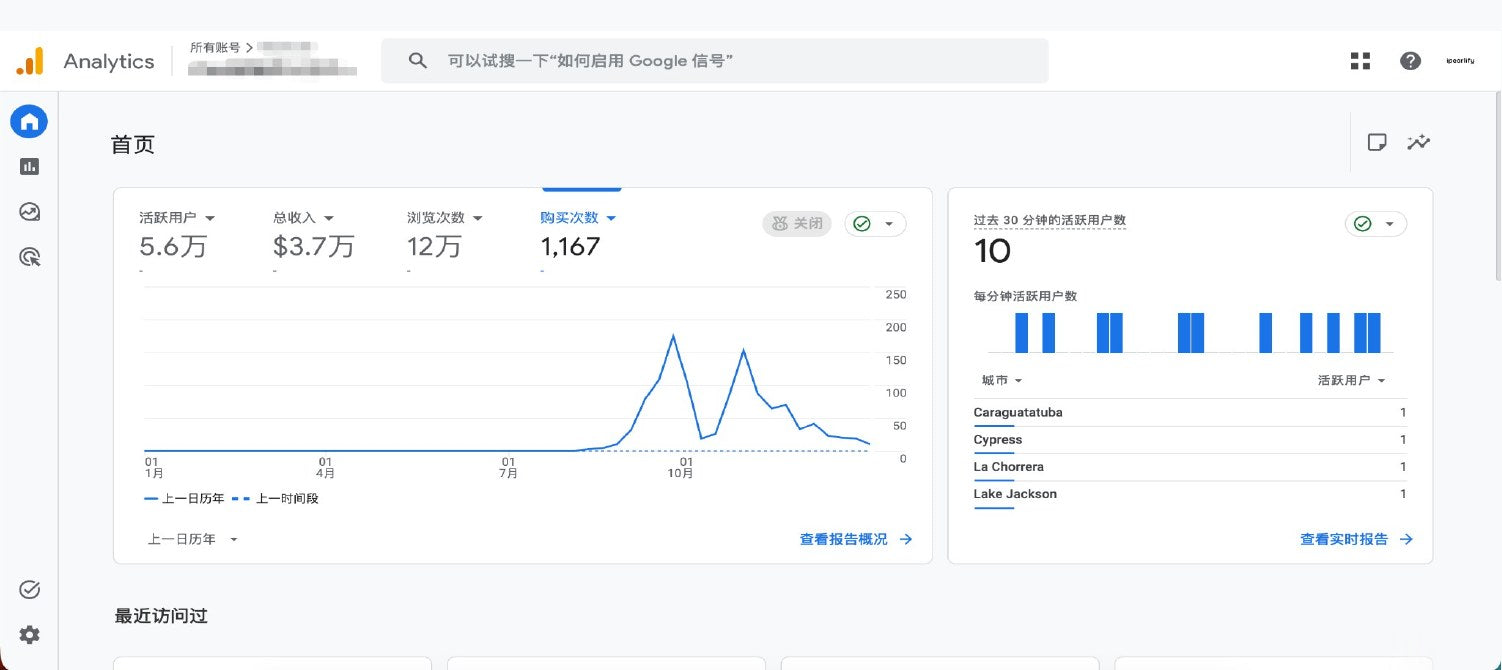Viewport: 1502px width, 670px height.
Task: Open the setup assistant checkmark icon
Action: [29, 590]
